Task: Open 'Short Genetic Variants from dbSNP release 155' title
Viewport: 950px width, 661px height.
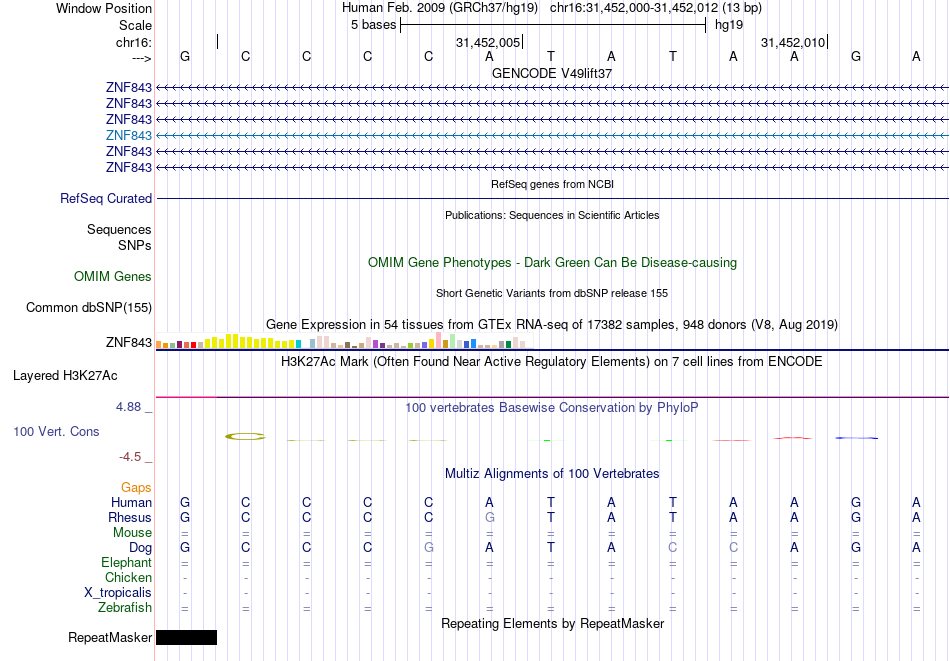Action: (x=552, y=293)
